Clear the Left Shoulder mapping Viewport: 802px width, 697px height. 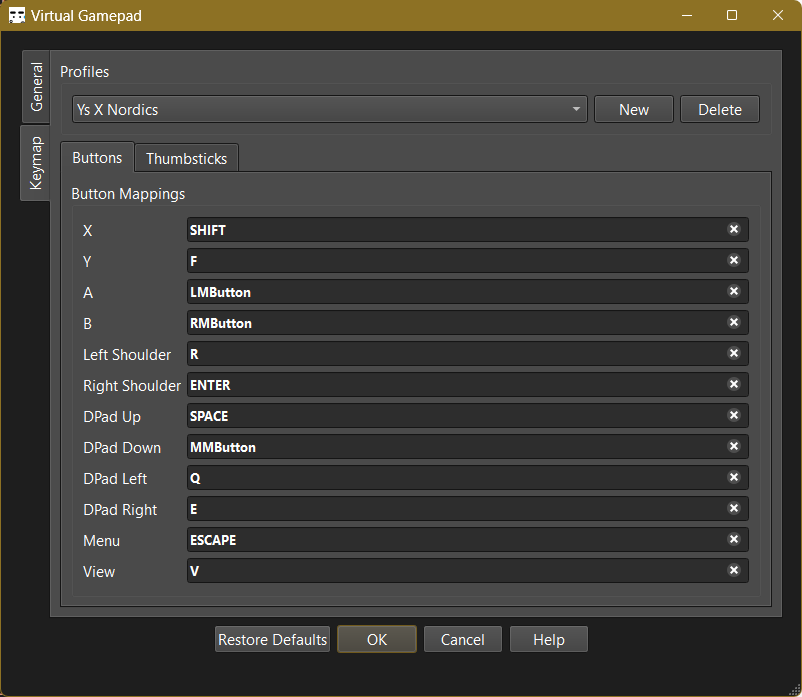pyautogui.click(x=734, y=353)
